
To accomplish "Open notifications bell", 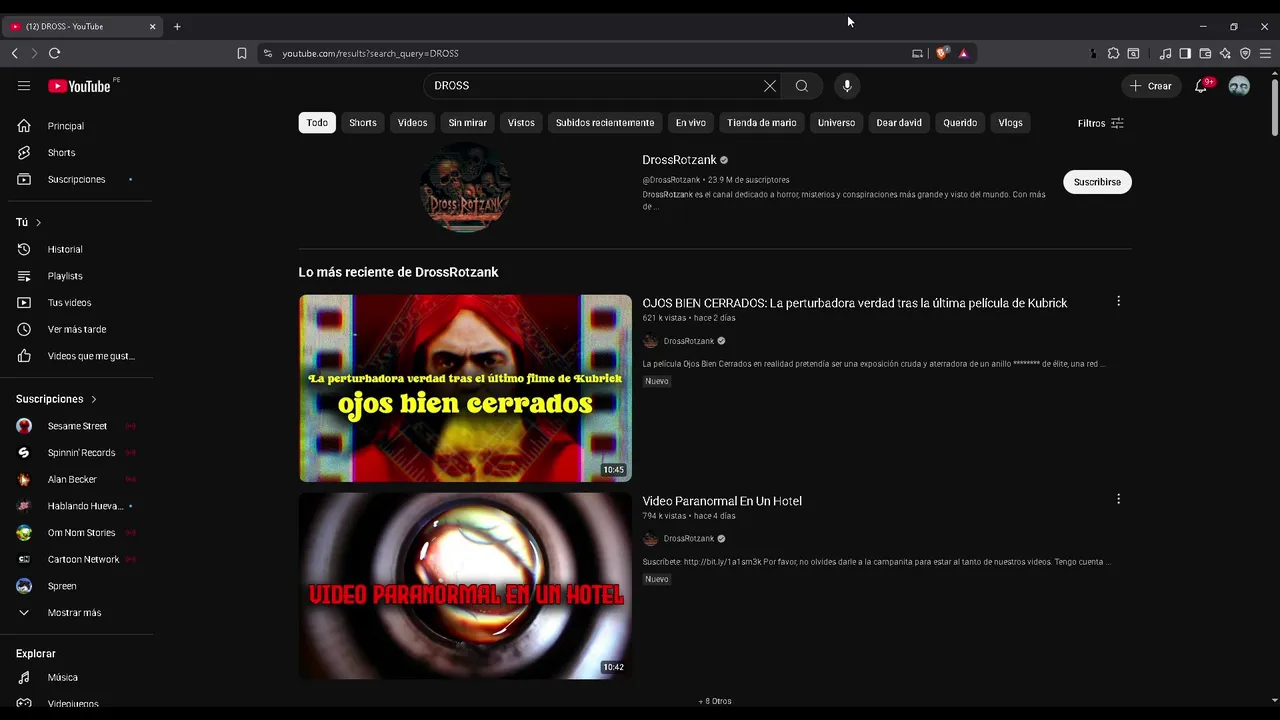I will [x=1201, y=86].
